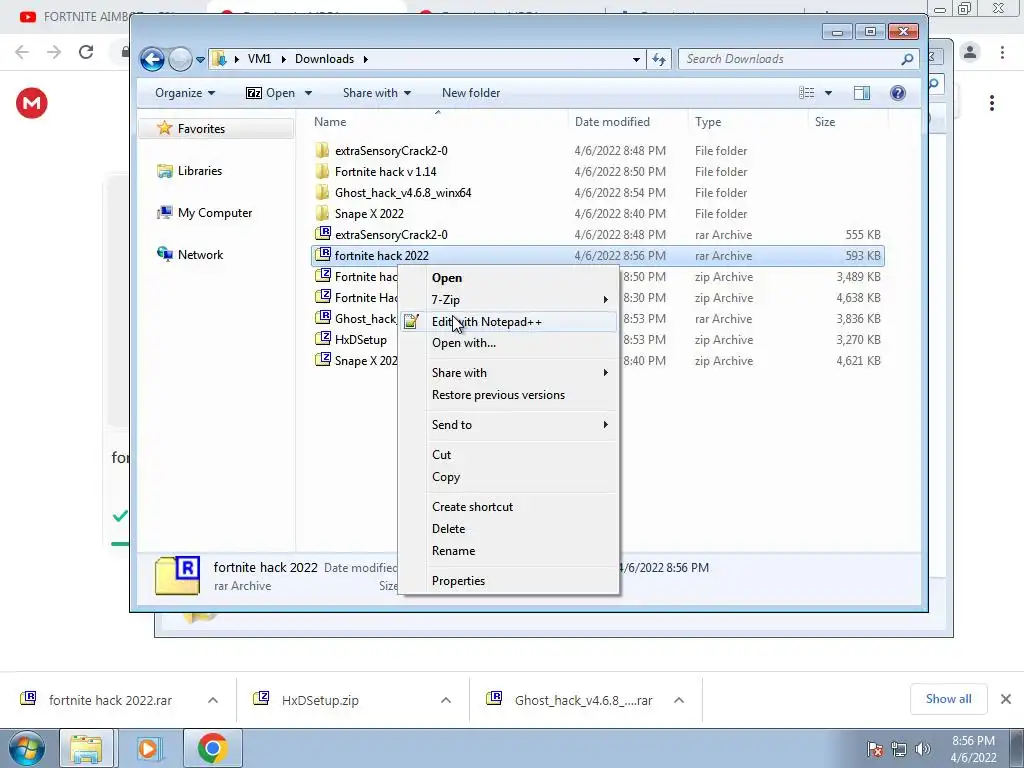Click New folder in the toolbar
This screenshot has width=1024, height=768.
pyautogui.click(x=471, y=93)
